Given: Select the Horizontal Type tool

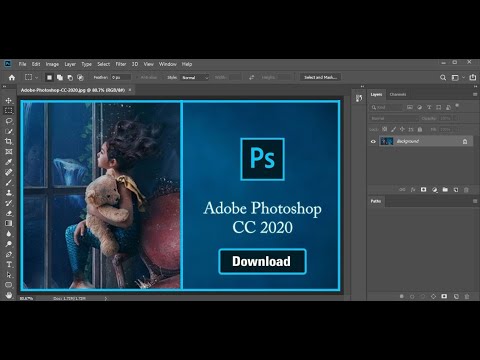Looking at the screenshot, I should tap(9, 265).
